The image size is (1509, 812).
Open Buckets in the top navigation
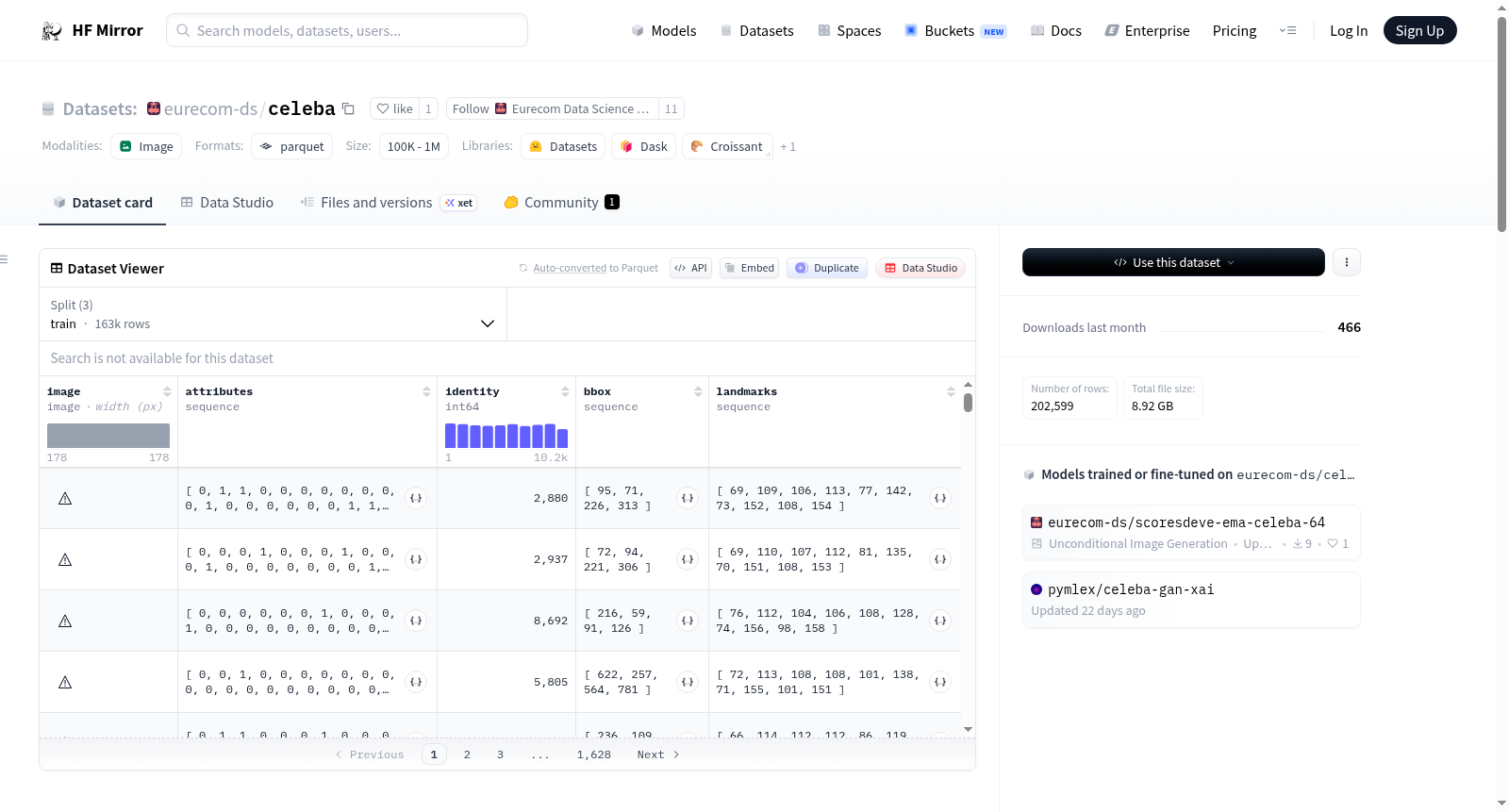click(x=955, y=31)
